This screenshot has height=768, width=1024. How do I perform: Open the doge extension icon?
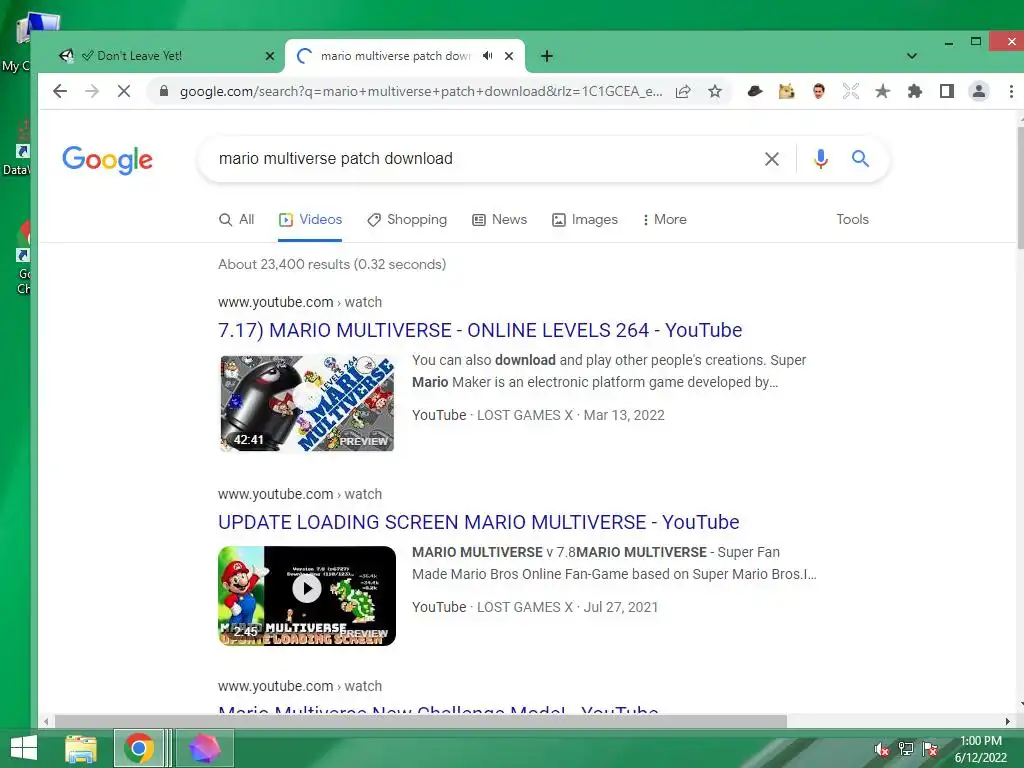point(787,91)
